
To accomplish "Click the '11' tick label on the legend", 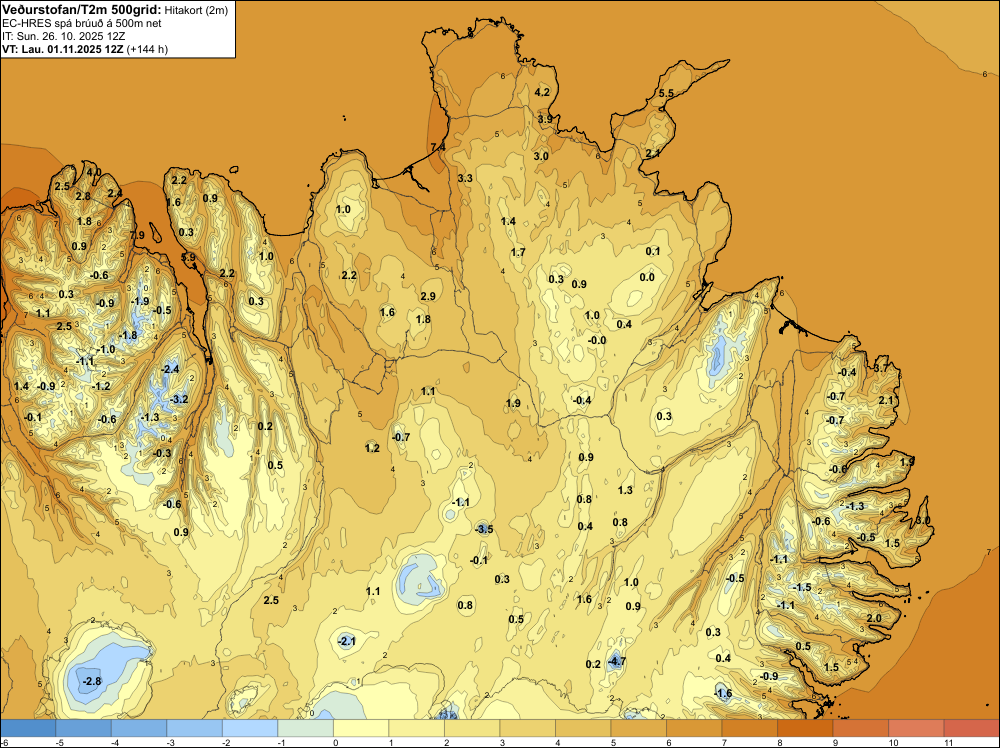I will [x=949, y=743].
